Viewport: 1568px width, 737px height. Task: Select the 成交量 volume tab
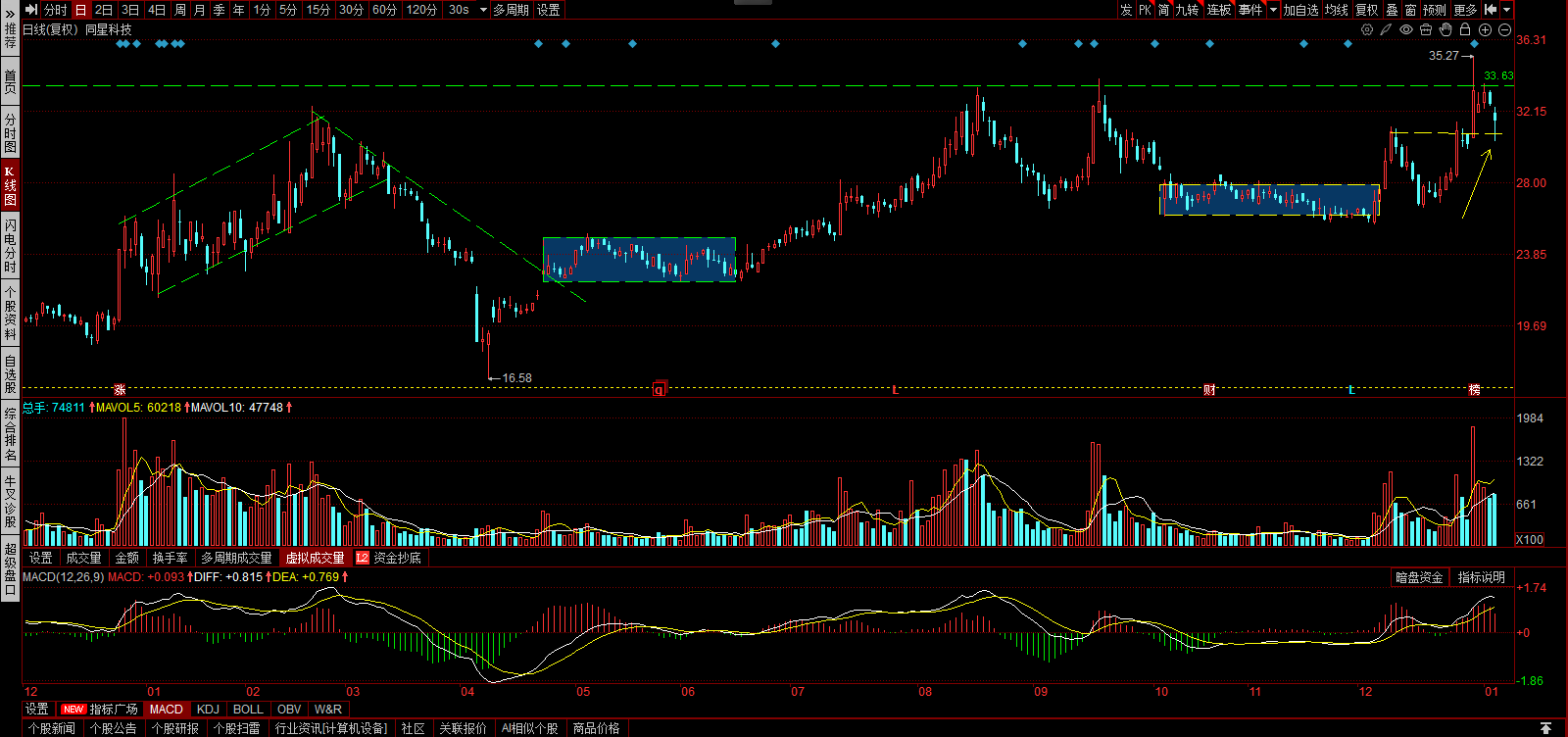pyautogui.click(x=84, y=558)
